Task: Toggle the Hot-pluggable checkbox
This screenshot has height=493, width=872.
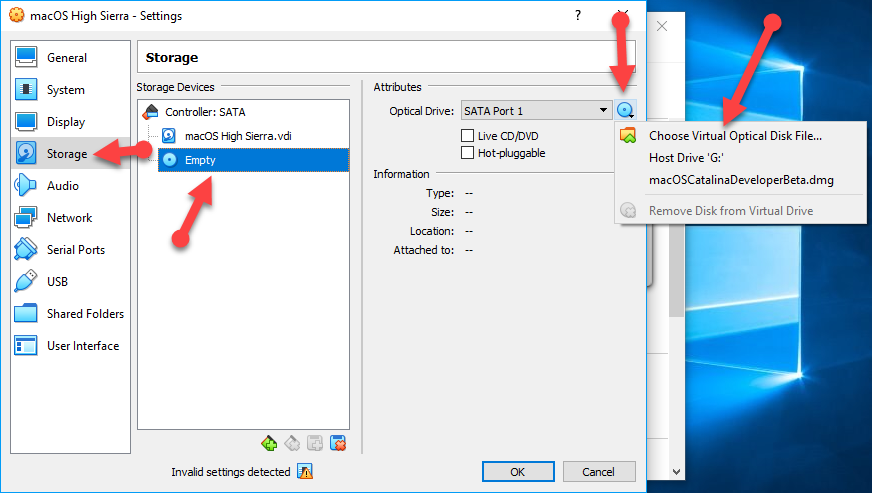Action: 467,153
